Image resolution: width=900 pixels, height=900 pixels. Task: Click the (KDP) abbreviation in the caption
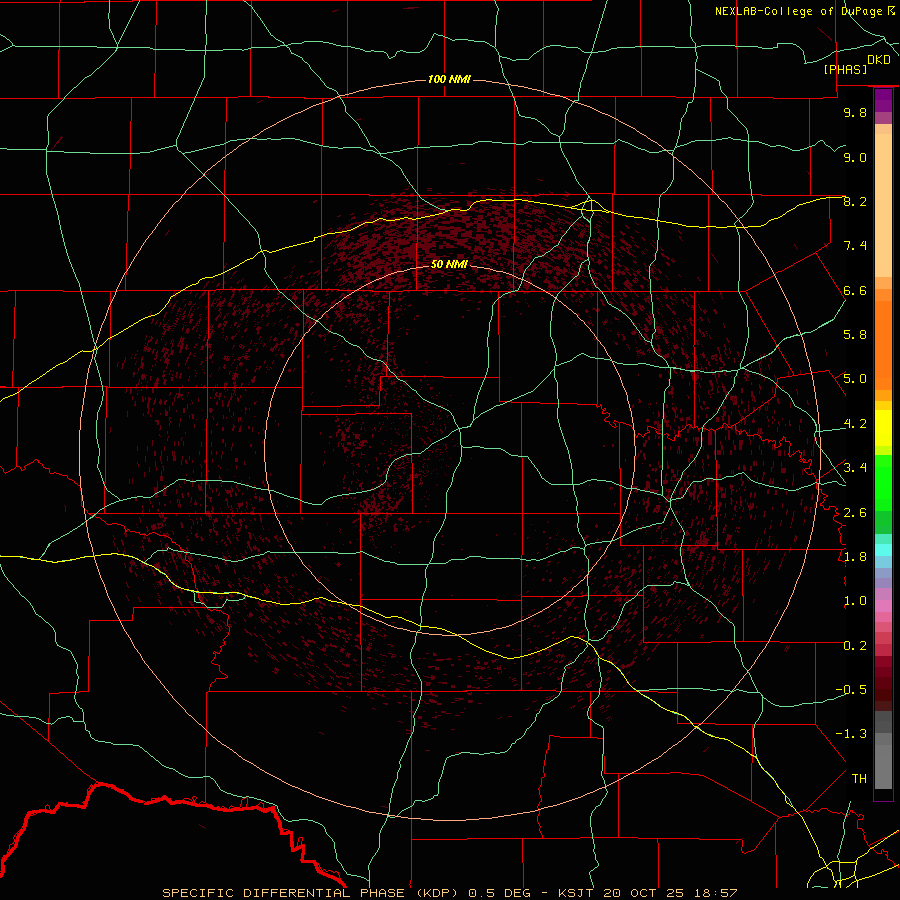tap(438, 893)
